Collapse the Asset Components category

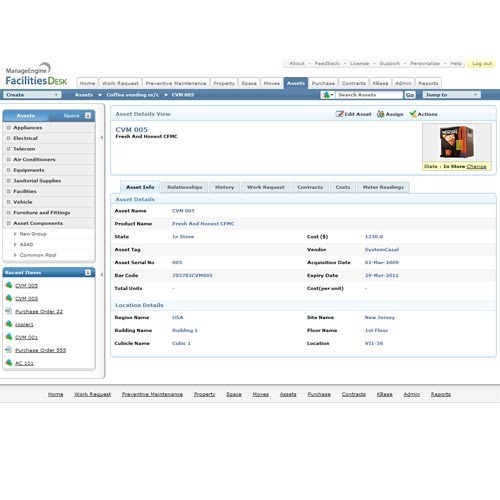pyautogui.click(x=9, y=223)
